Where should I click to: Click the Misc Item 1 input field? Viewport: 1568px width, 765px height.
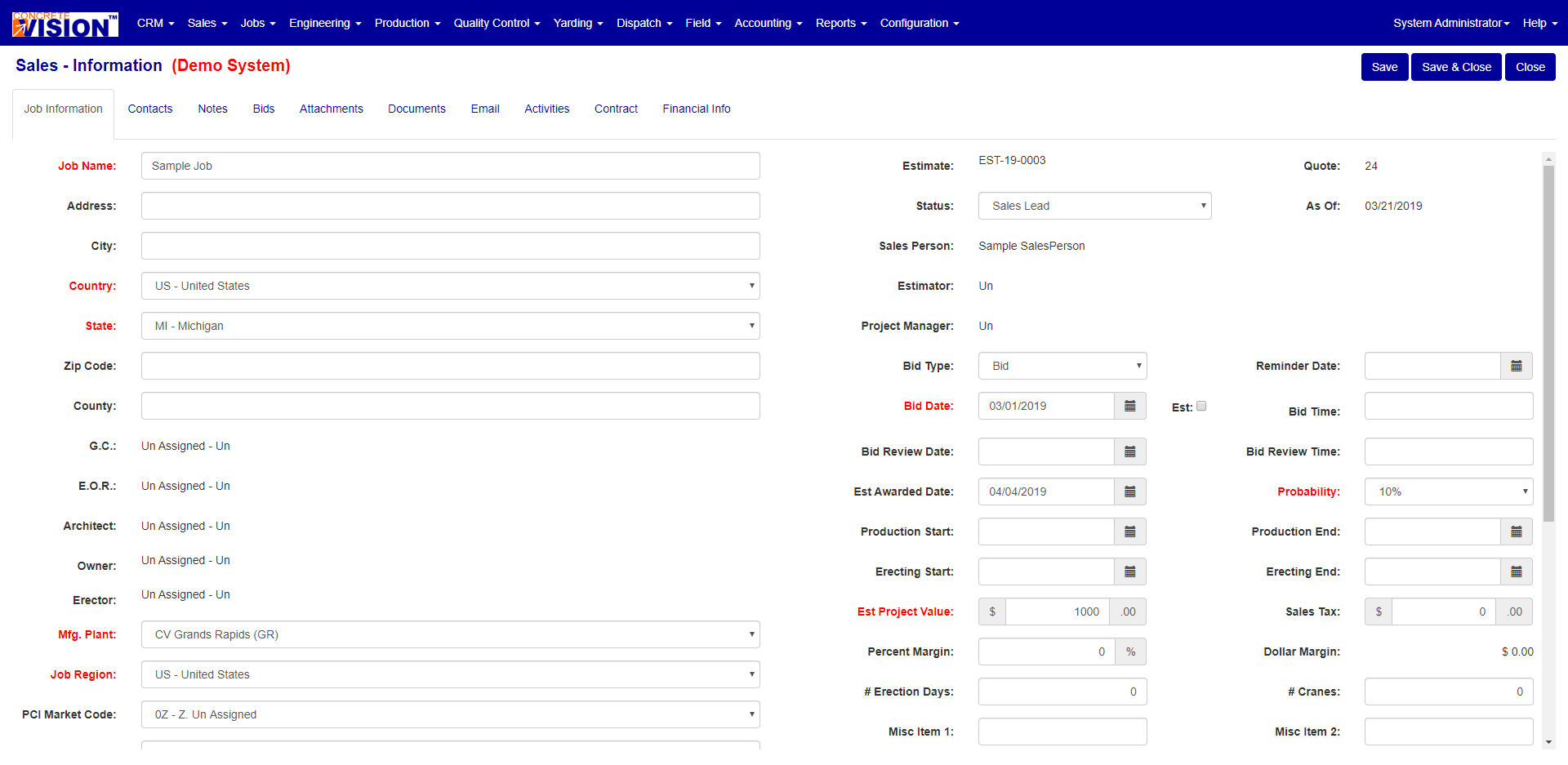[x=1062, y=732]
